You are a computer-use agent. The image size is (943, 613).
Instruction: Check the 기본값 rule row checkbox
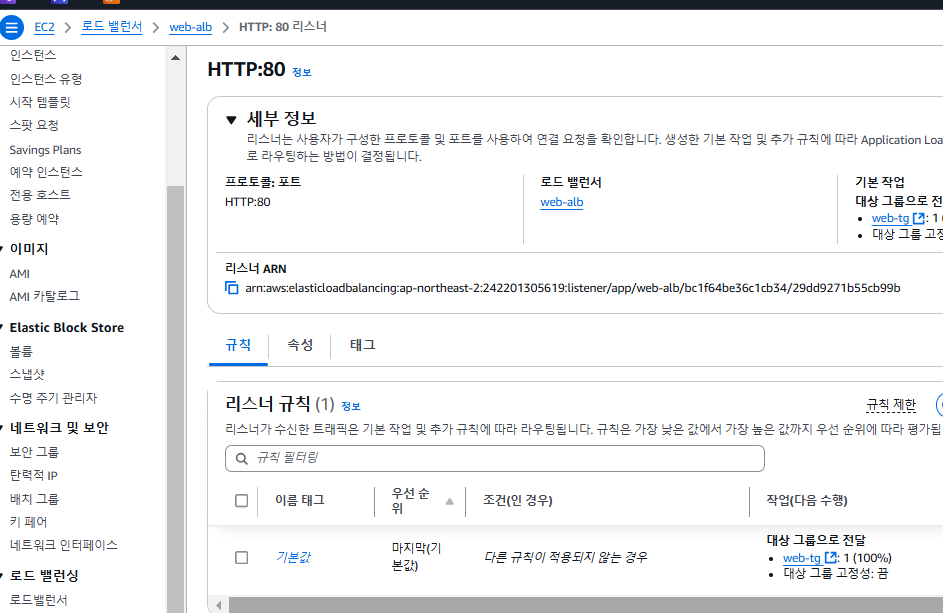[242, 558]
